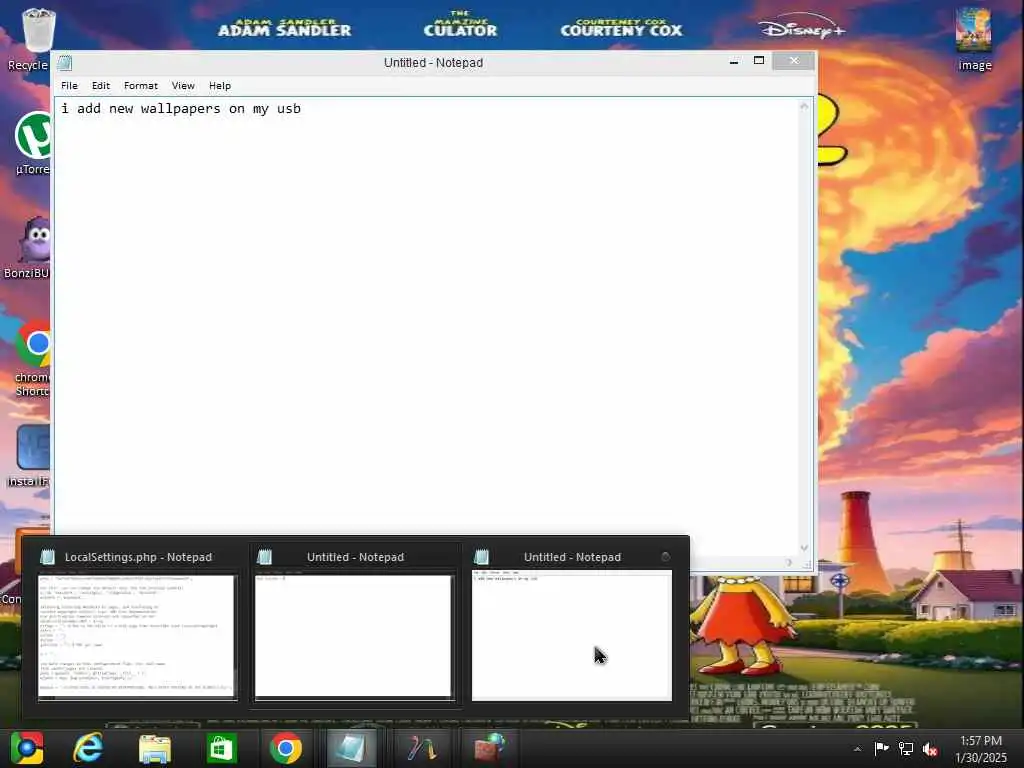Show hidden system tray icons
The height and width of the screenshot is (768, 1024).
857,749
